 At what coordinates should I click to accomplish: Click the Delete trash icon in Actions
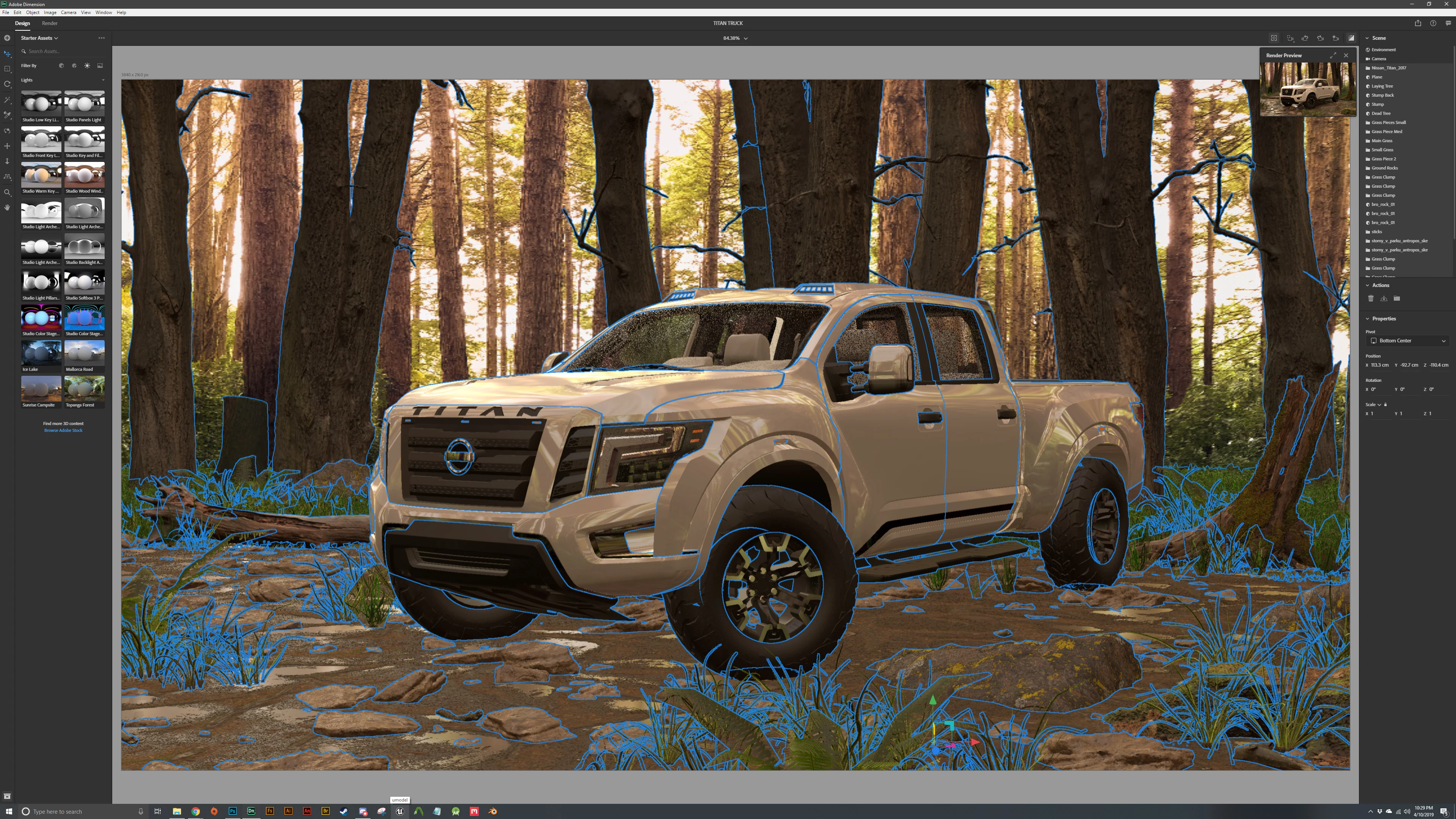coord(1371,298)
